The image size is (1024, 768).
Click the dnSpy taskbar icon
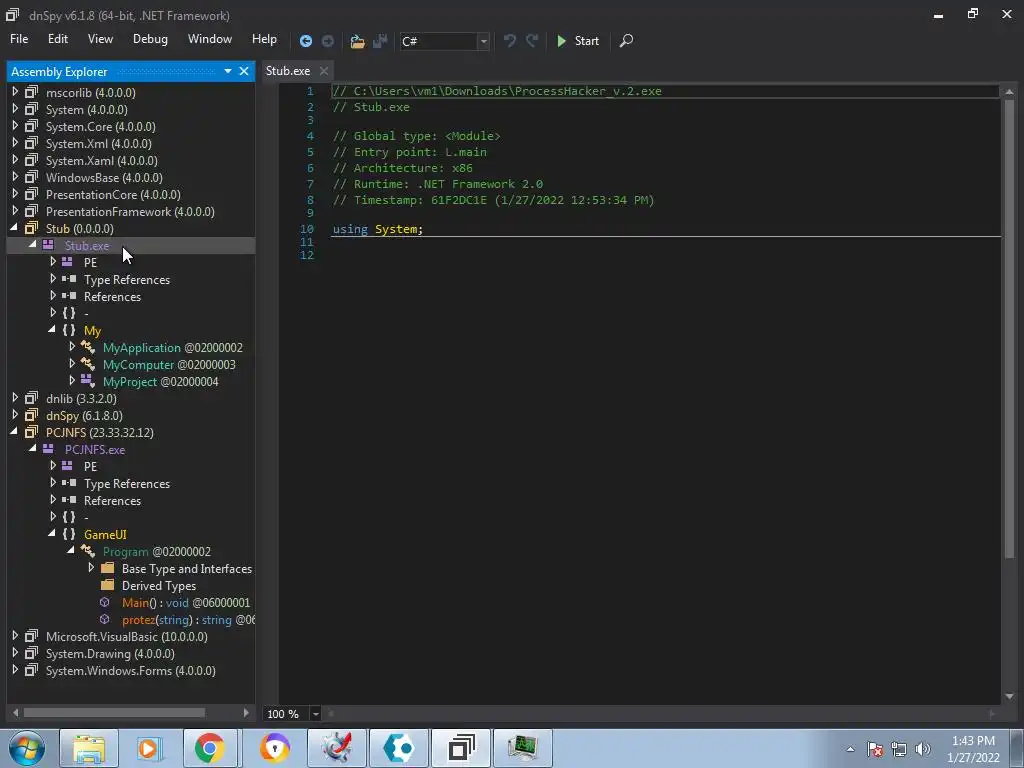click(x=462, y=748)
